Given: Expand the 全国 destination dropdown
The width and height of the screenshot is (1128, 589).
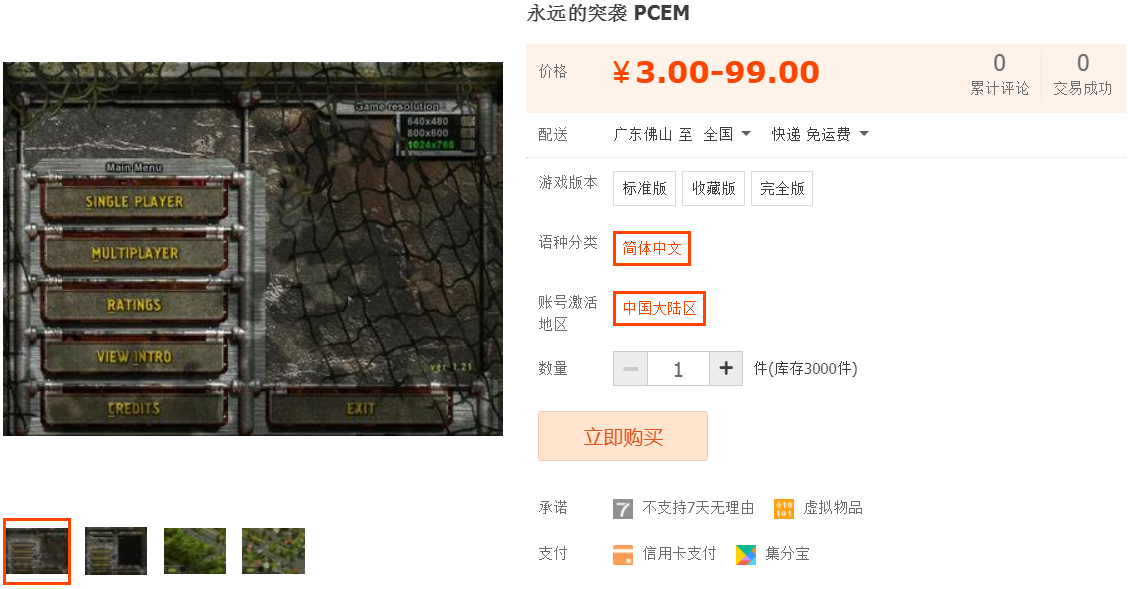Looking at the screenshot, I should 727,134.
